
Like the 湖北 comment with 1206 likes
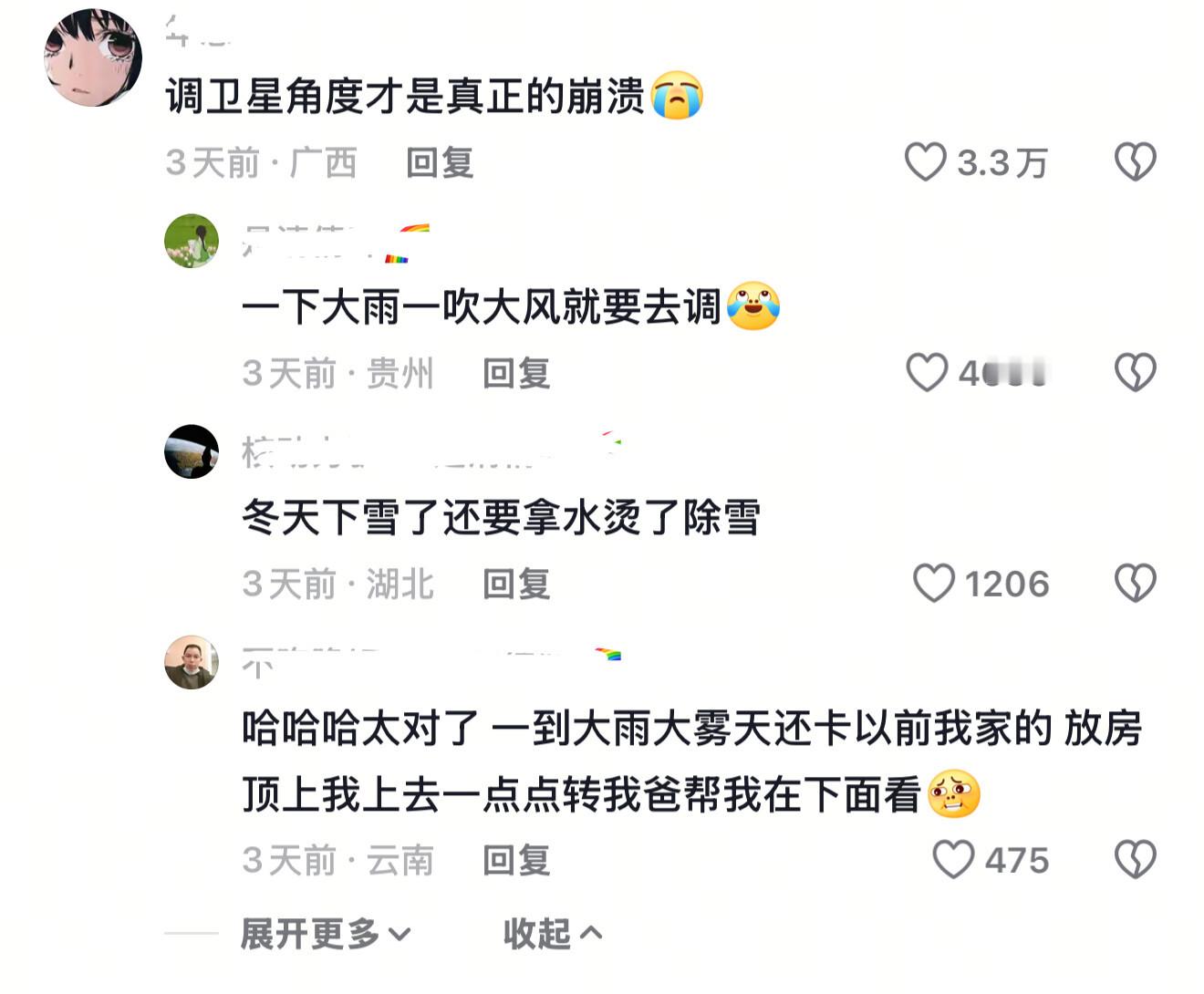tap(933, 584)
